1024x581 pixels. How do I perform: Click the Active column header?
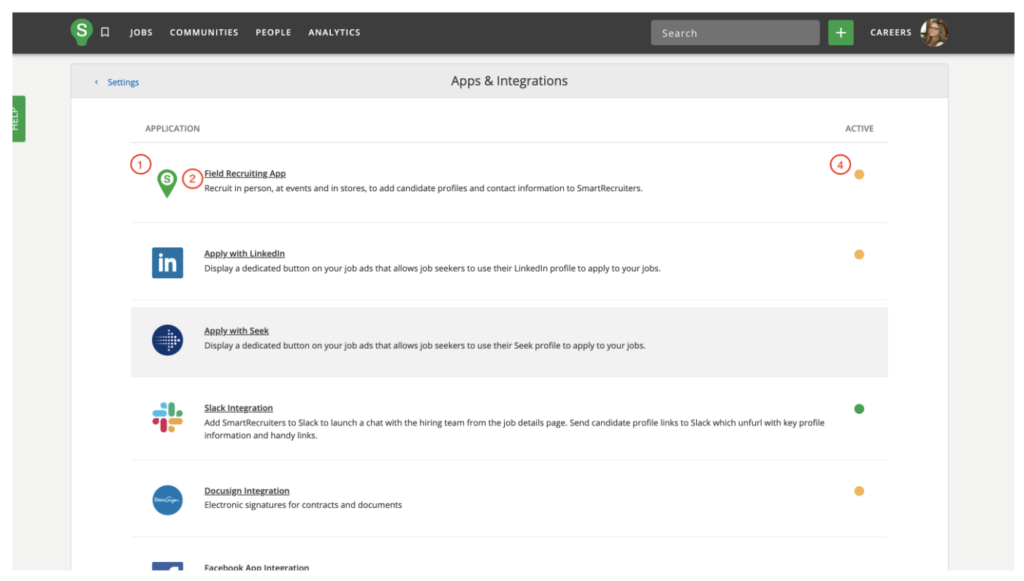859,129
